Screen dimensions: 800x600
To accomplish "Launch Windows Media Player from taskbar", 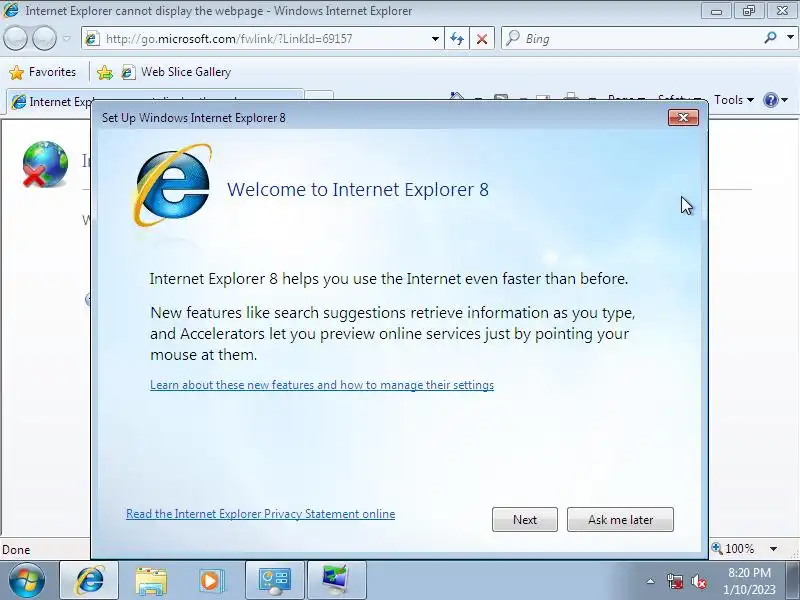I will click(211, 581).
